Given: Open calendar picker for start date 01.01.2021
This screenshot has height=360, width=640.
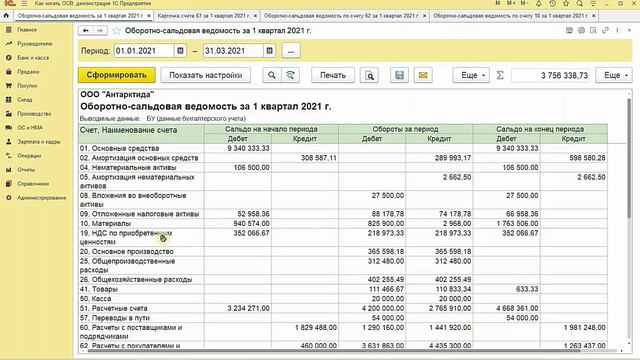Looking at the screenshot, I should coord(180,51).
